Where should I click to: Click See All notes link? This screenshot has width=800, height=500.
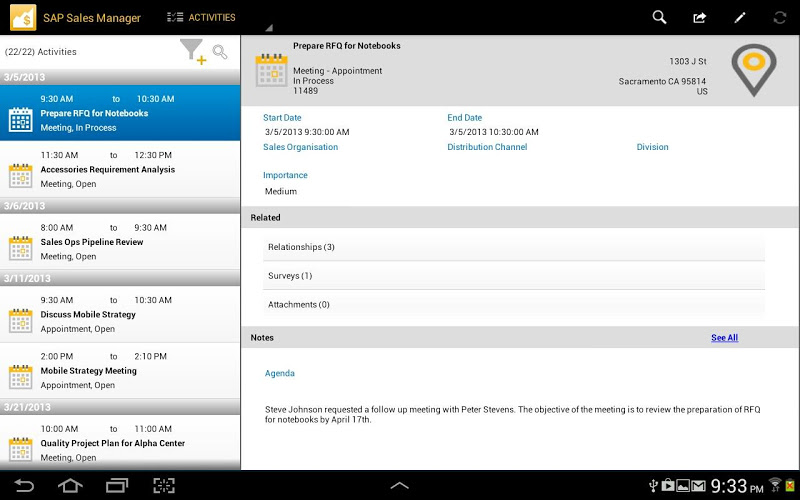tap(724, 338)
